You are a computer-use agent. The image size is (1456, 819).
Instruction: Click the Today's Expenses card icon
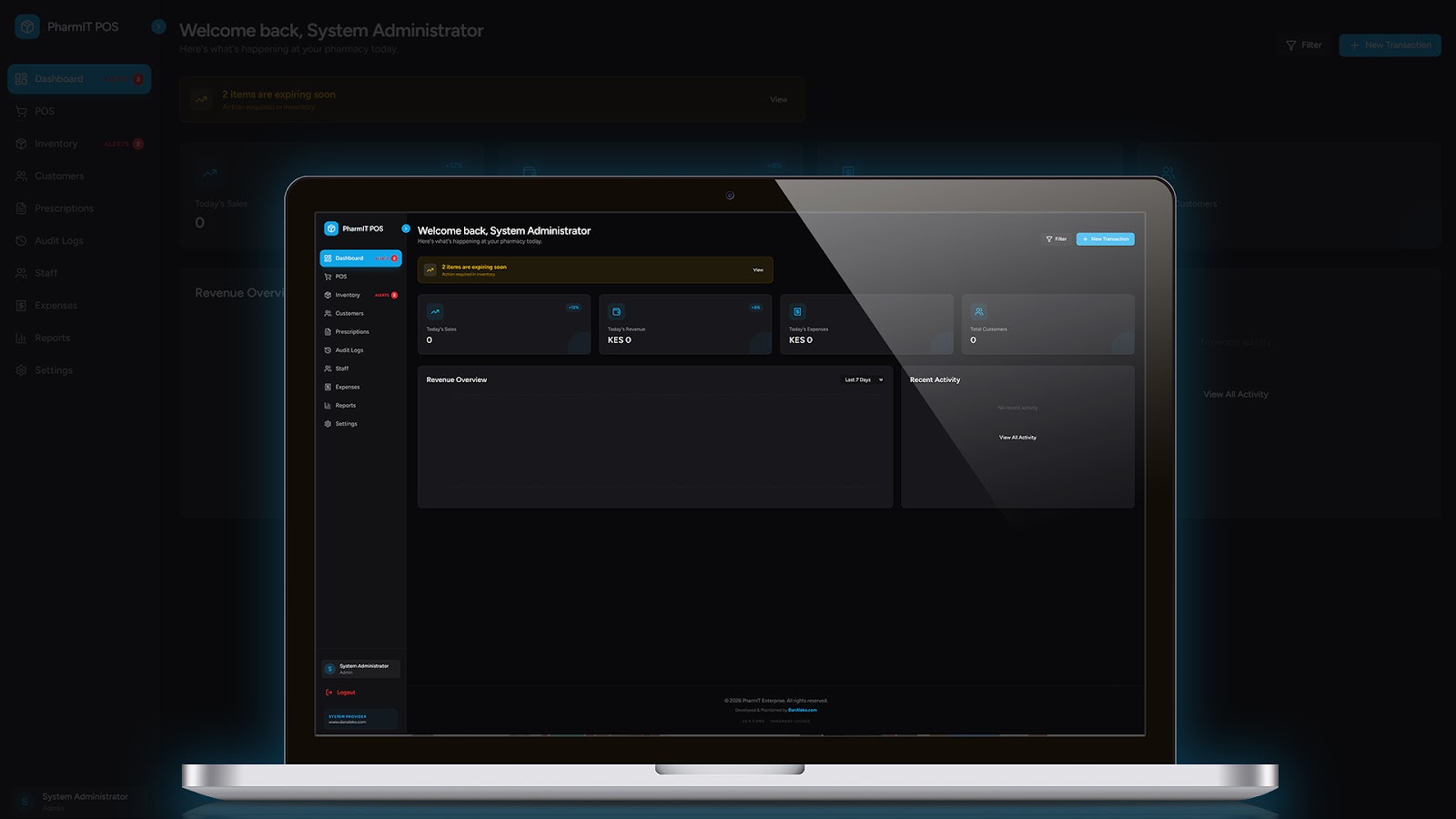tap(797, 311)
